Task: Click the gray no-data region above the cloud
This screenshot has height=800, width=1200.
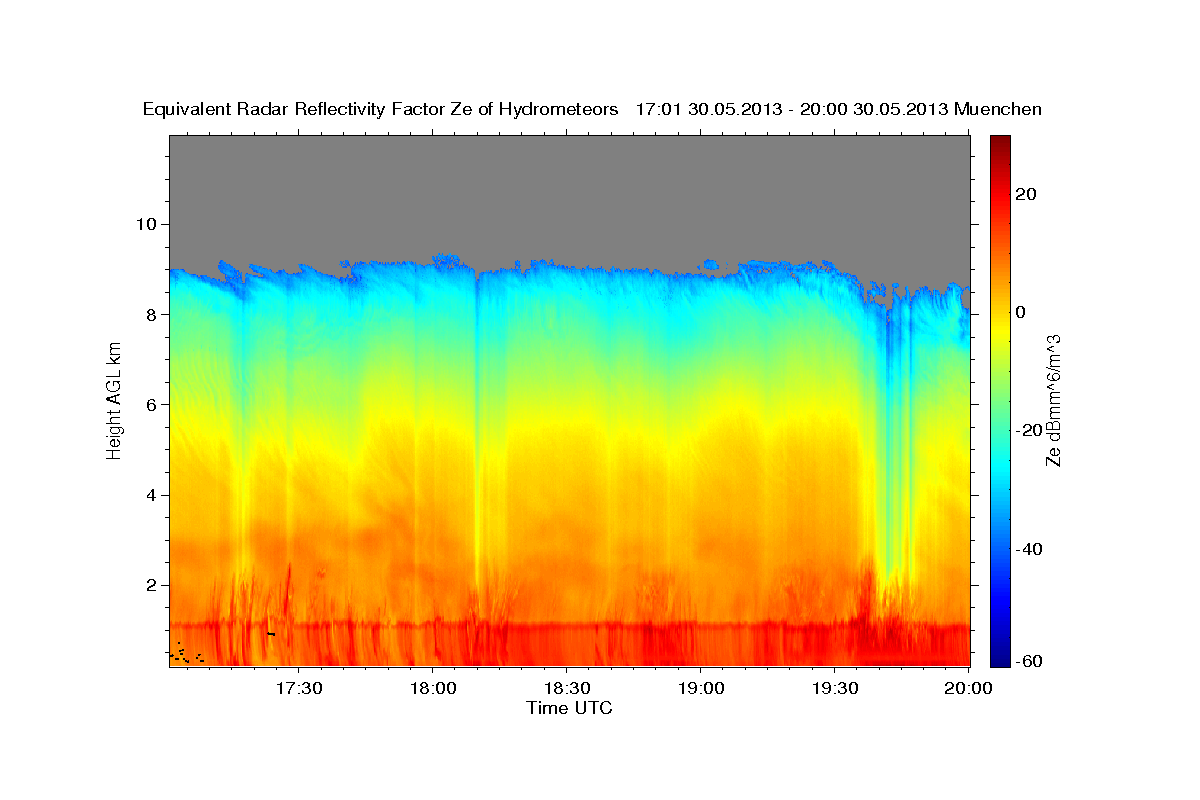Action: pos(569,195)
